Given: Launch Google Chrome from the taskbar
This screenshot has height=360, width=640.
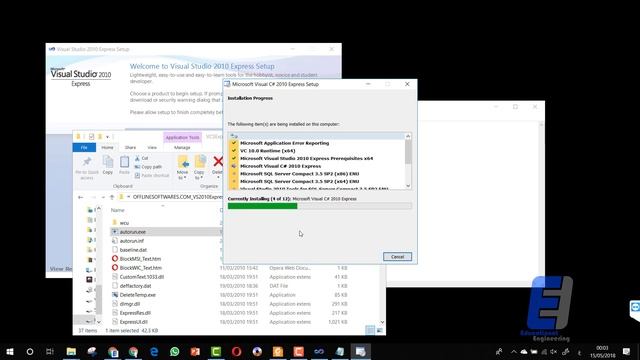Looking at the screenshot, I should pos(133,351).
